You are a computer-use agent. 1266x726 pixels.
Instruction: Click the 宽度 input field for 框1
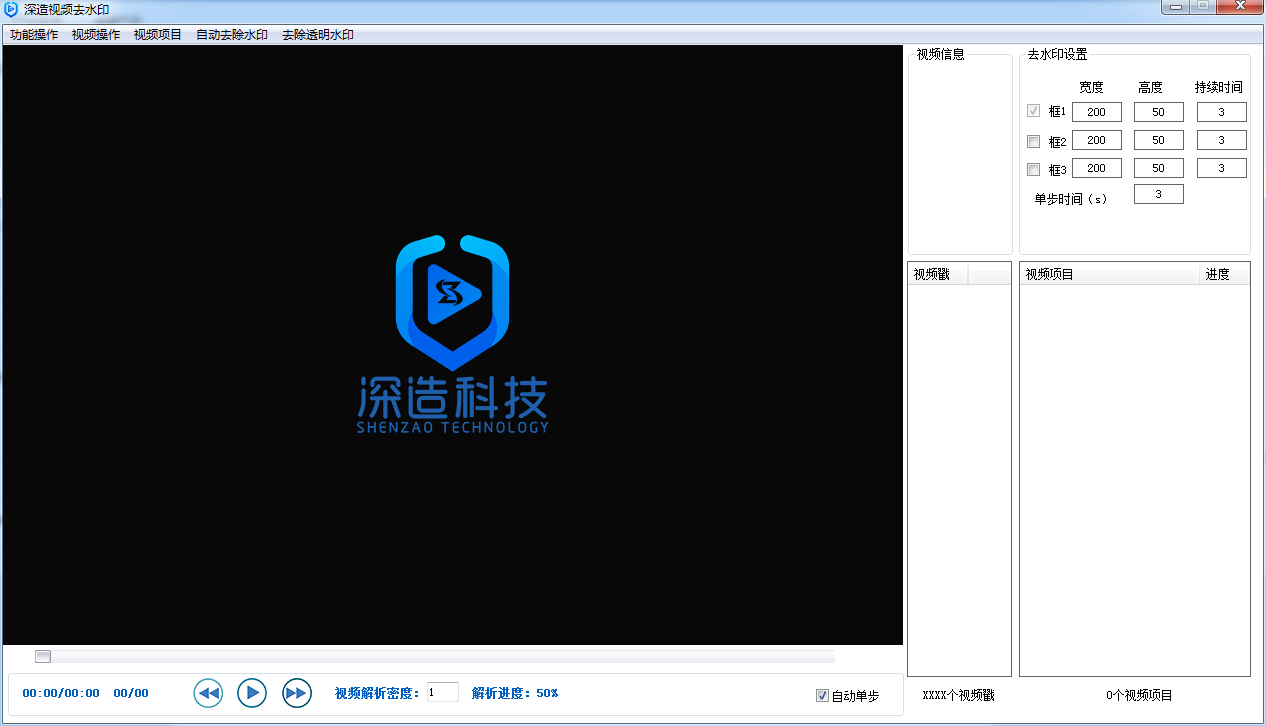pos(1096,111)
